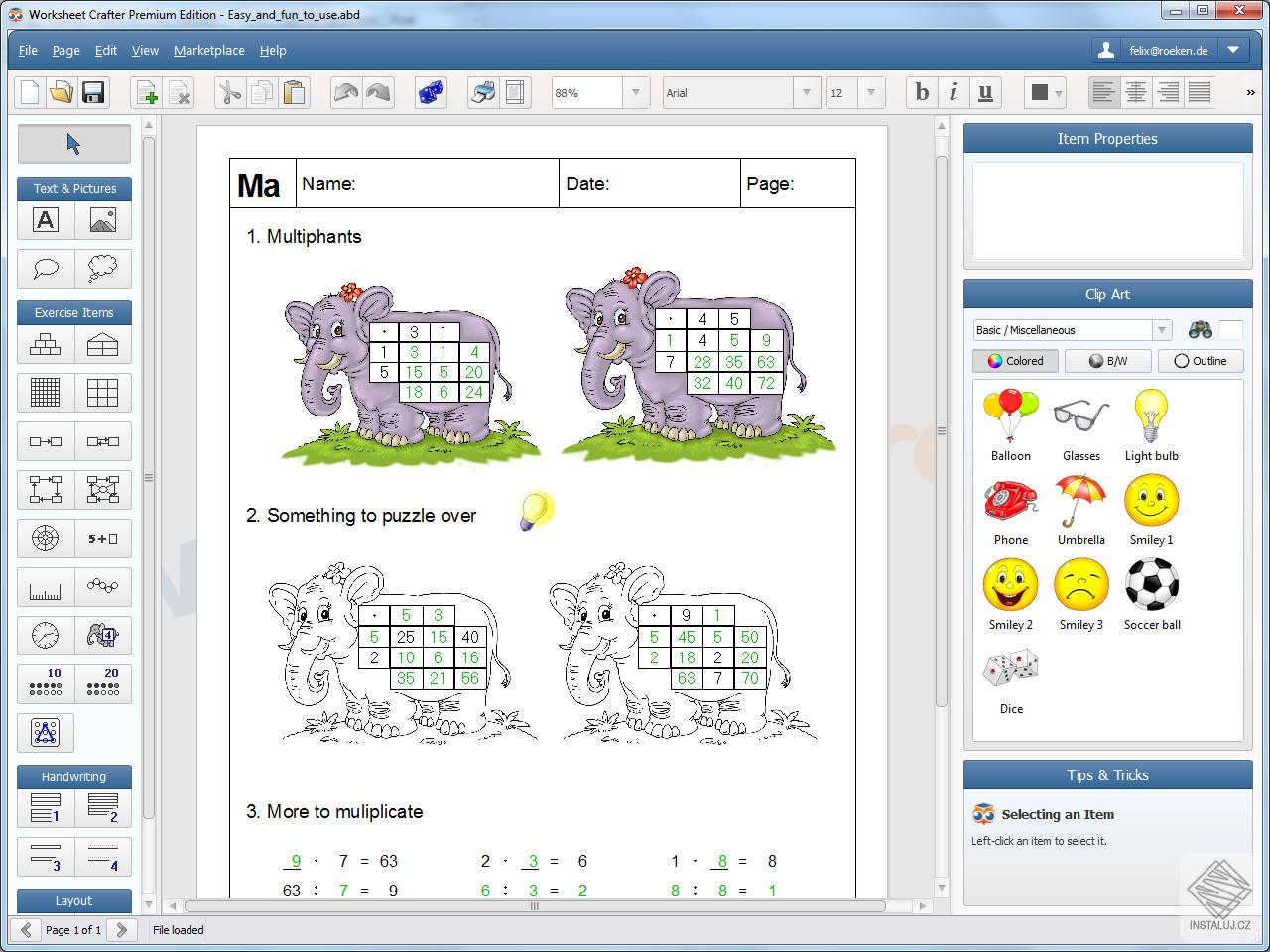Select the B/W clip art style
The image size is (1270, 952).
(x=1107, y=361)
